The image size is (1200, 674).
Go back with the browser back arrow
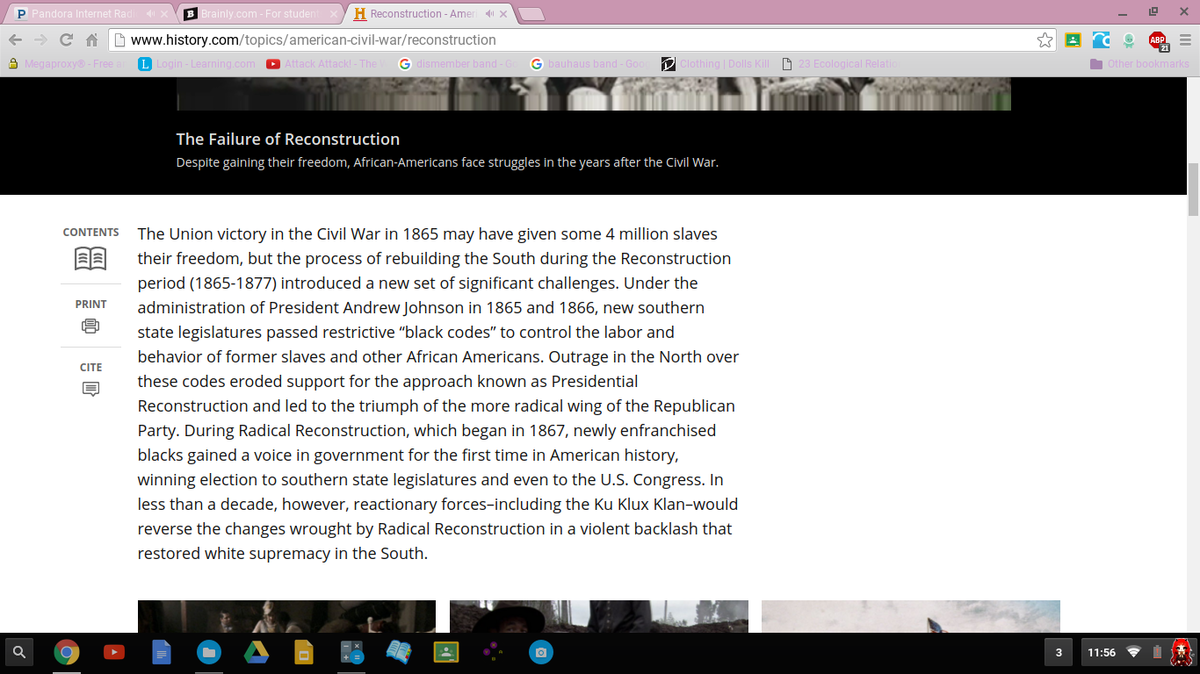click(15, 40)
